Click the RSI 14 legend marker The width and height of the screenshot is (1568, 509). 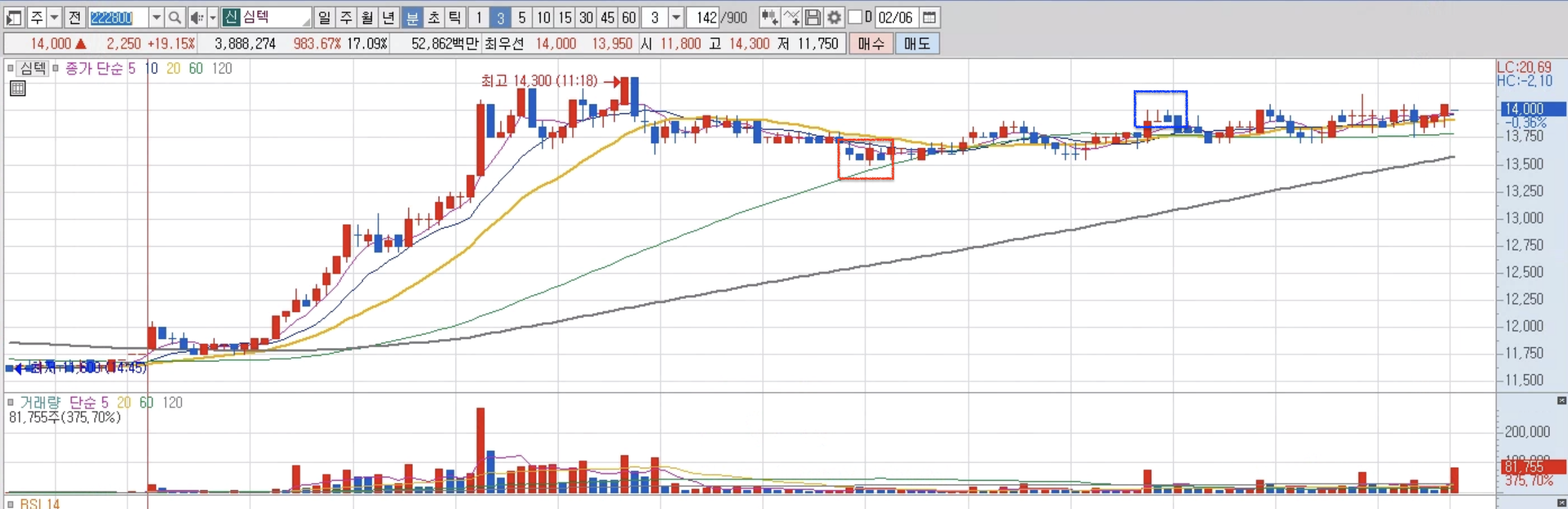point(10,504)
